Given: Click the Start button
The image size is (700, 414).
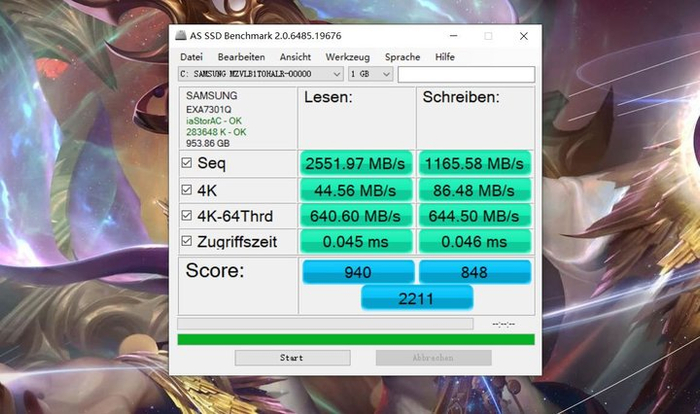Looking at the screenshot, I should [x=292, y=358].
